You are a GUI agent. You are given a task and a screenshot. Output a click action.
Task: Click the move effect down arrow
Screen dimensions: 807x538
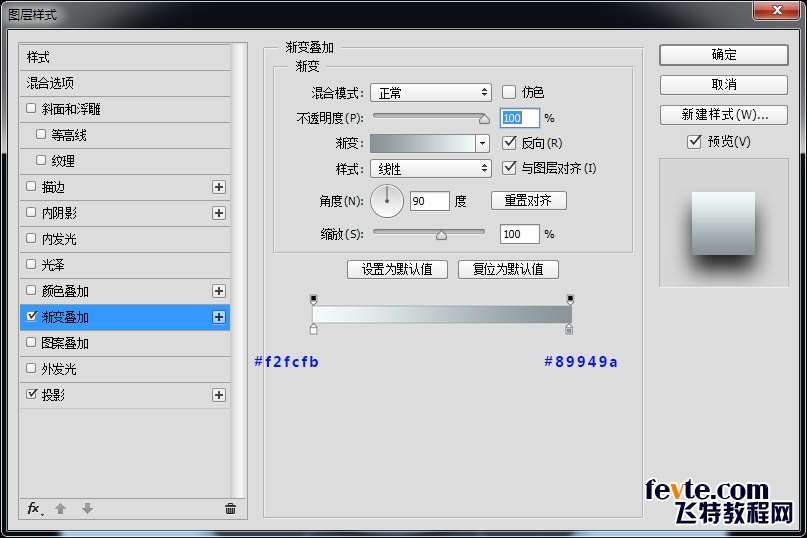[87, 509]
